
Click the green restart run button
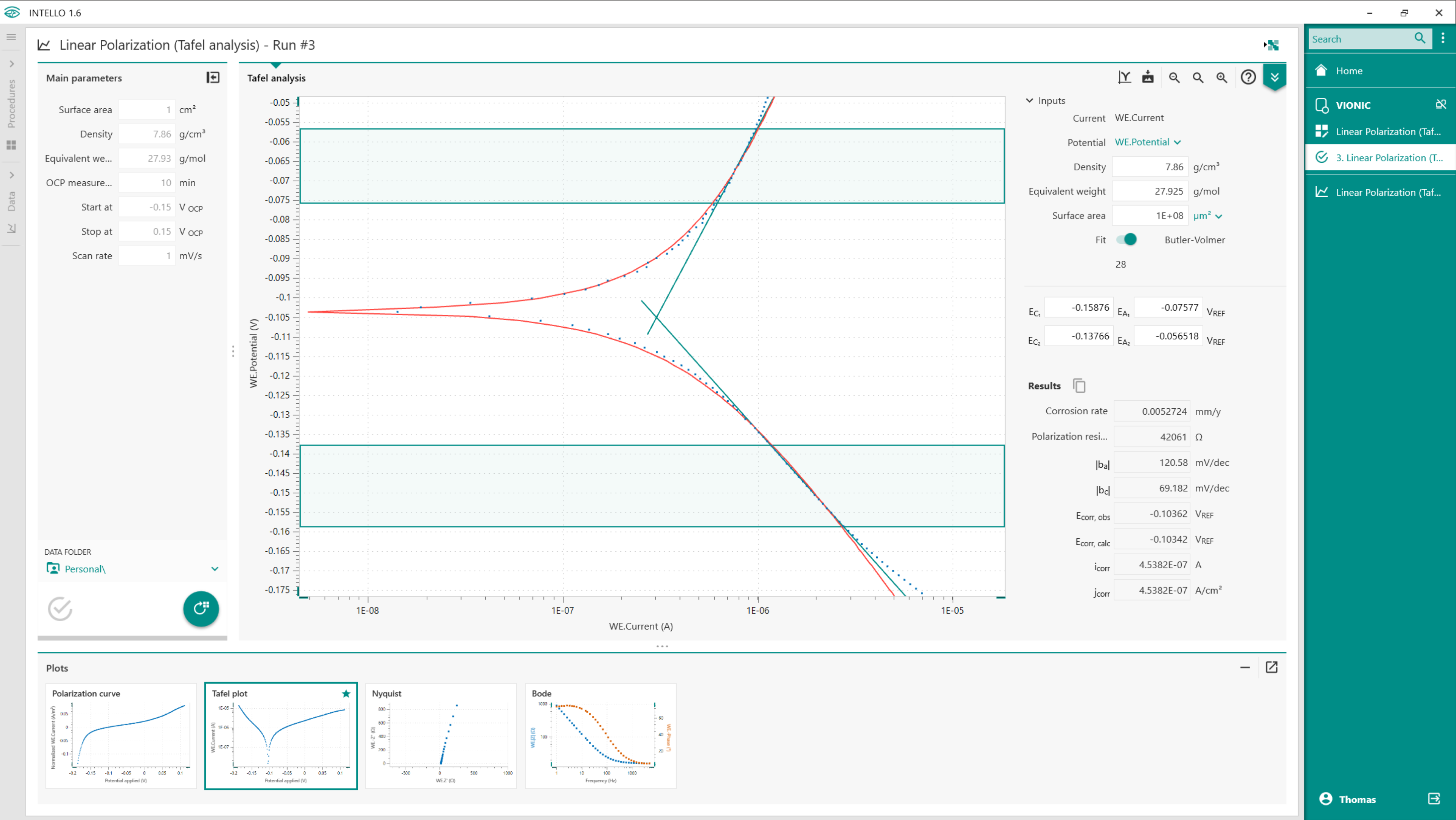coord(201,609)
